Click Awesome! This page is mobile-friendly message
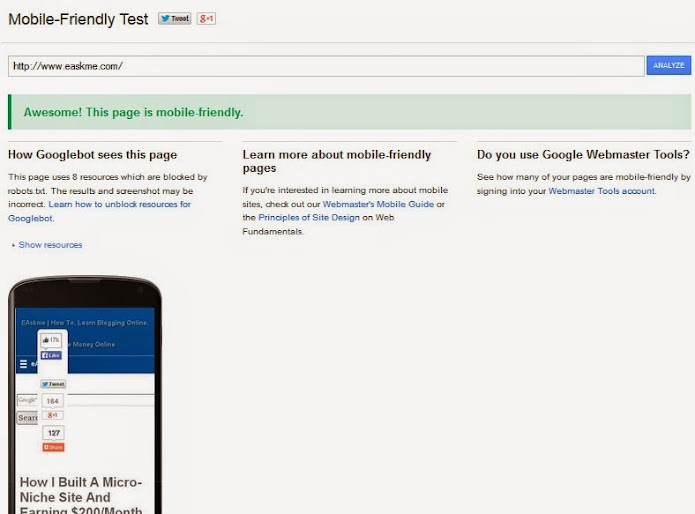 point(133,112)
